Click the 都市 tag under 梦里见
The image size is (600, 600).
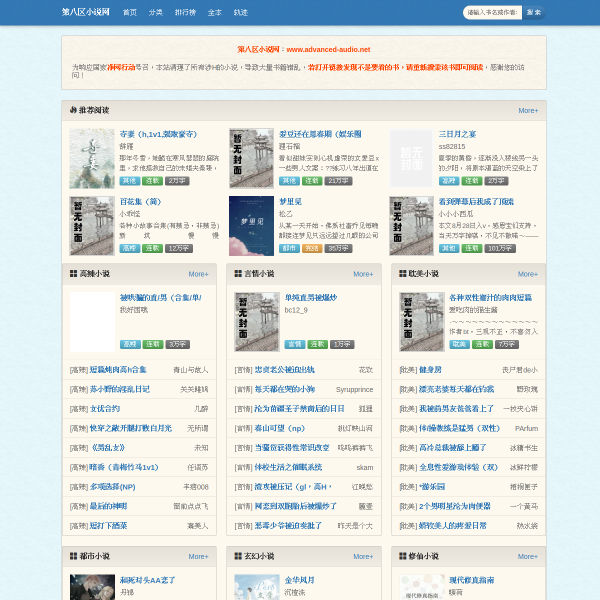coord(289,248)
